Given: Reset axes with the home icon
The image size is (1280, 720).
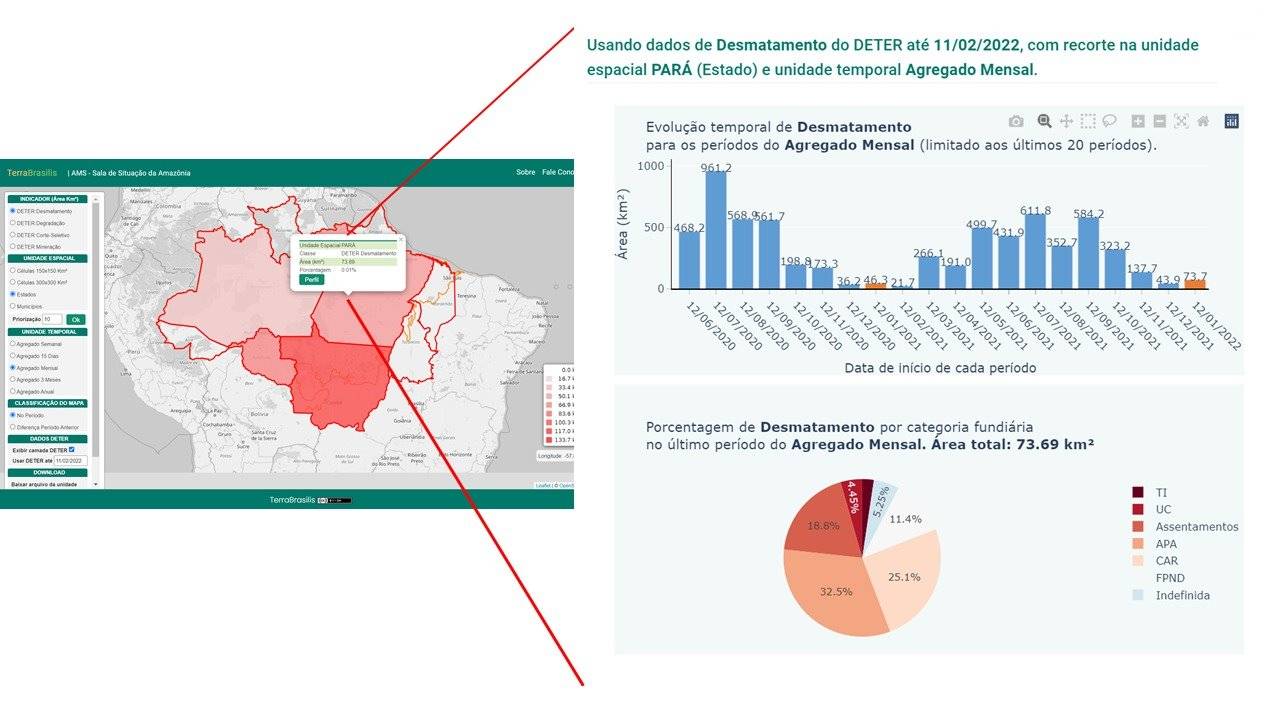Looking at the screenshot, I should coord(1203,121).
